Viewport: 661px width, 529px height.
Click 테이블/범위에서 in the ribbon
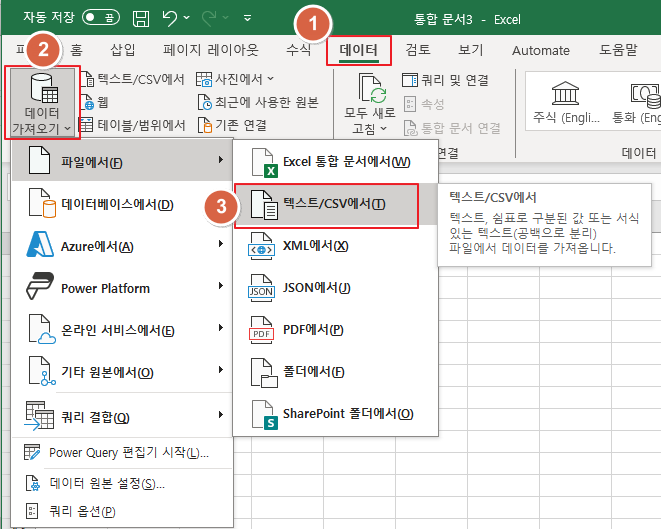133,125
